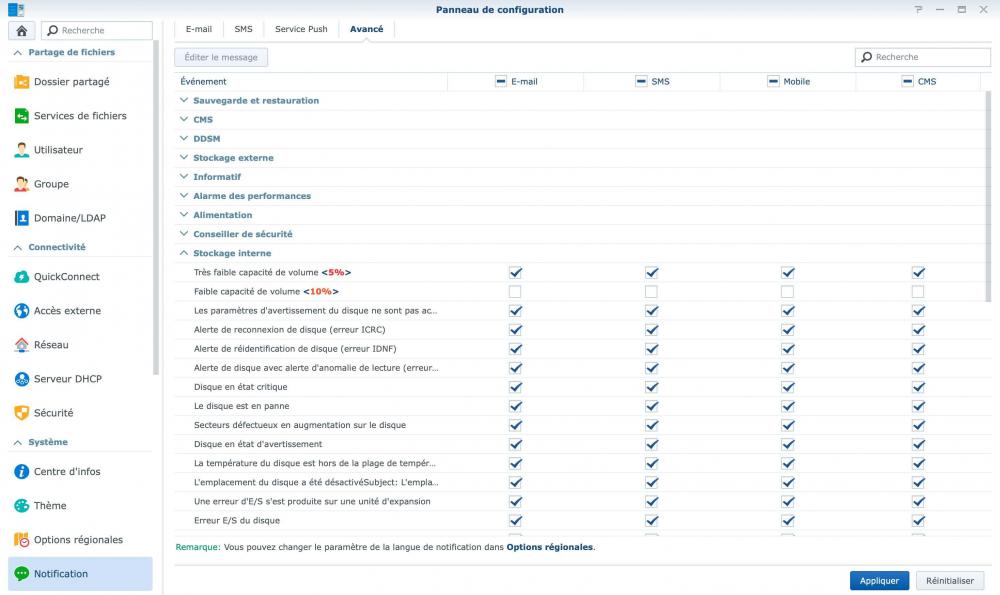Select the Utilisateur icon
Screen dimensions: 1000x595
point(22,150)
